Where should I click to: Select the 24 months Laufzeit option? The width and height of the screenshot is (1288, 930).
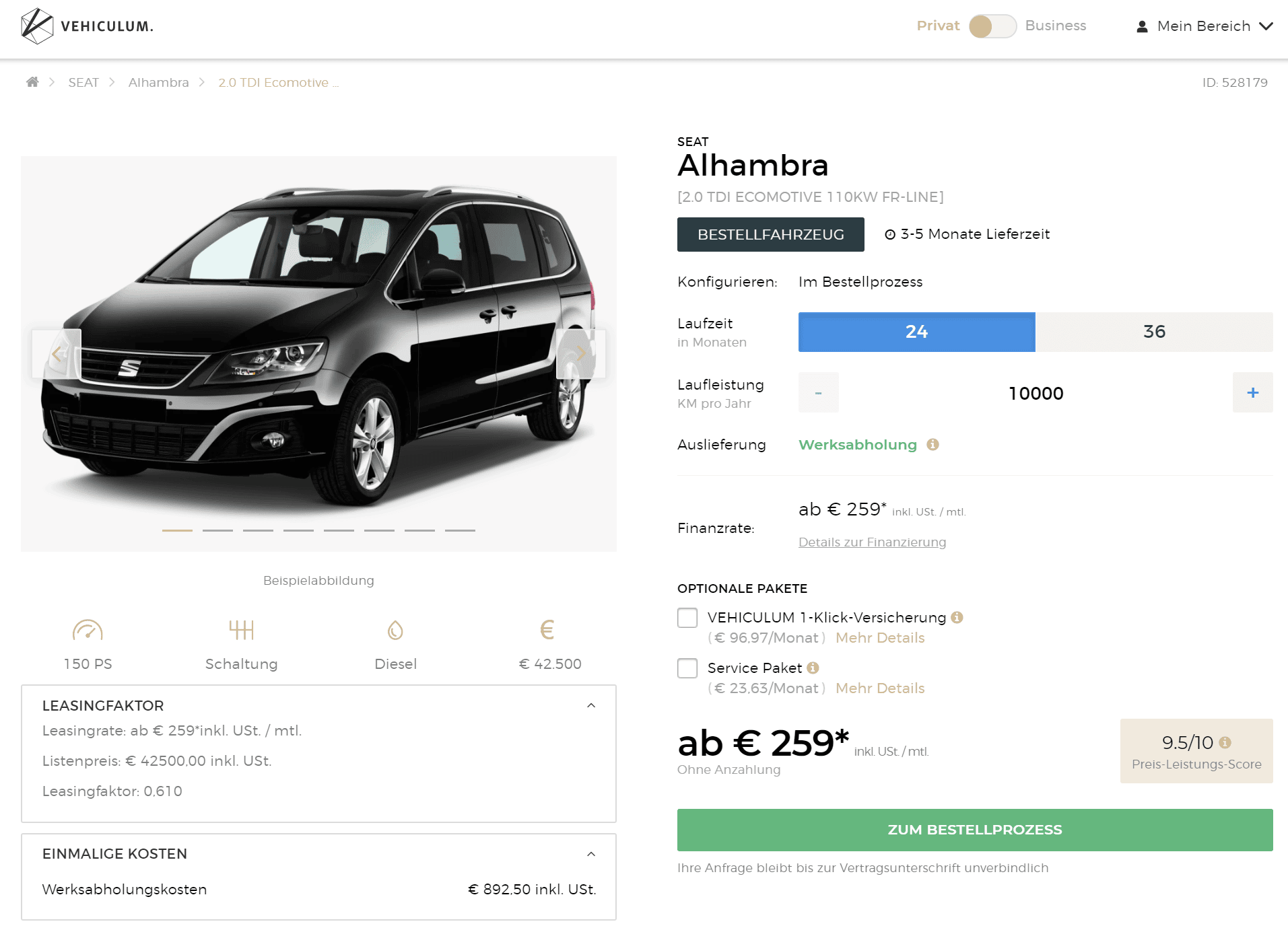click(916, 332)
